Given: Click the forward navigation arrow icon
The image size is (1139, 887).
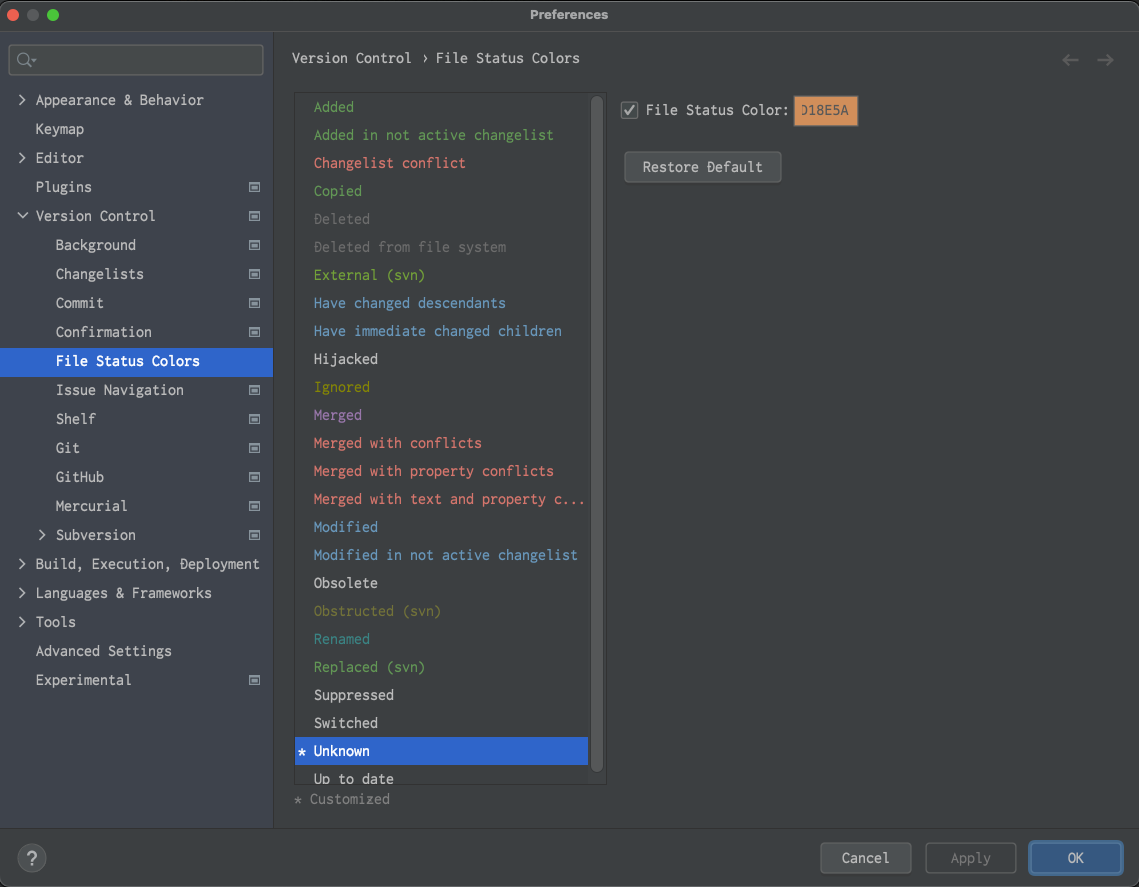Looking at the screenshot, I should pos(1105,60).
